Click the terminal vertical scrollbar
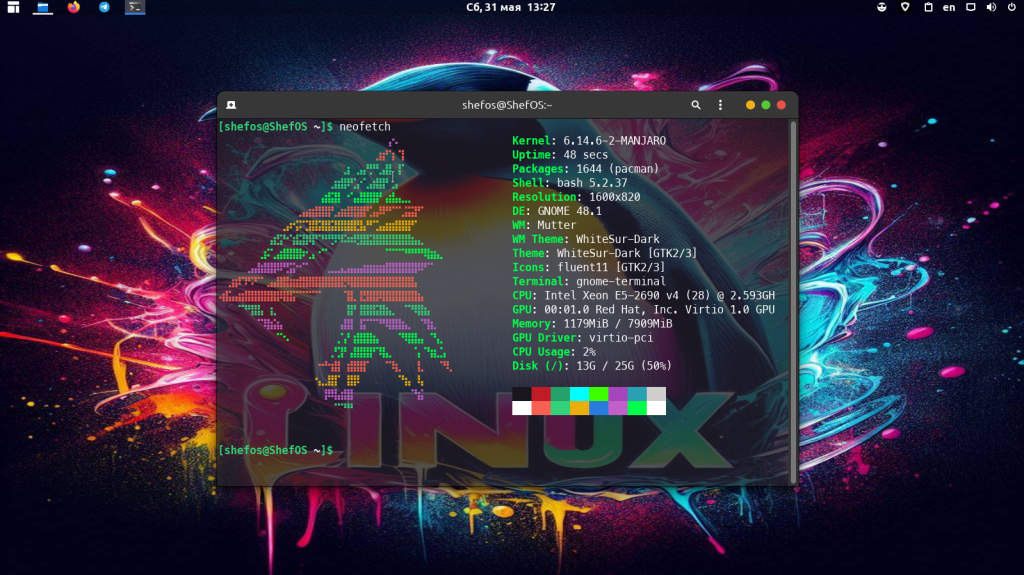Viewport: 1024px width, 575px height. (793, 301)
